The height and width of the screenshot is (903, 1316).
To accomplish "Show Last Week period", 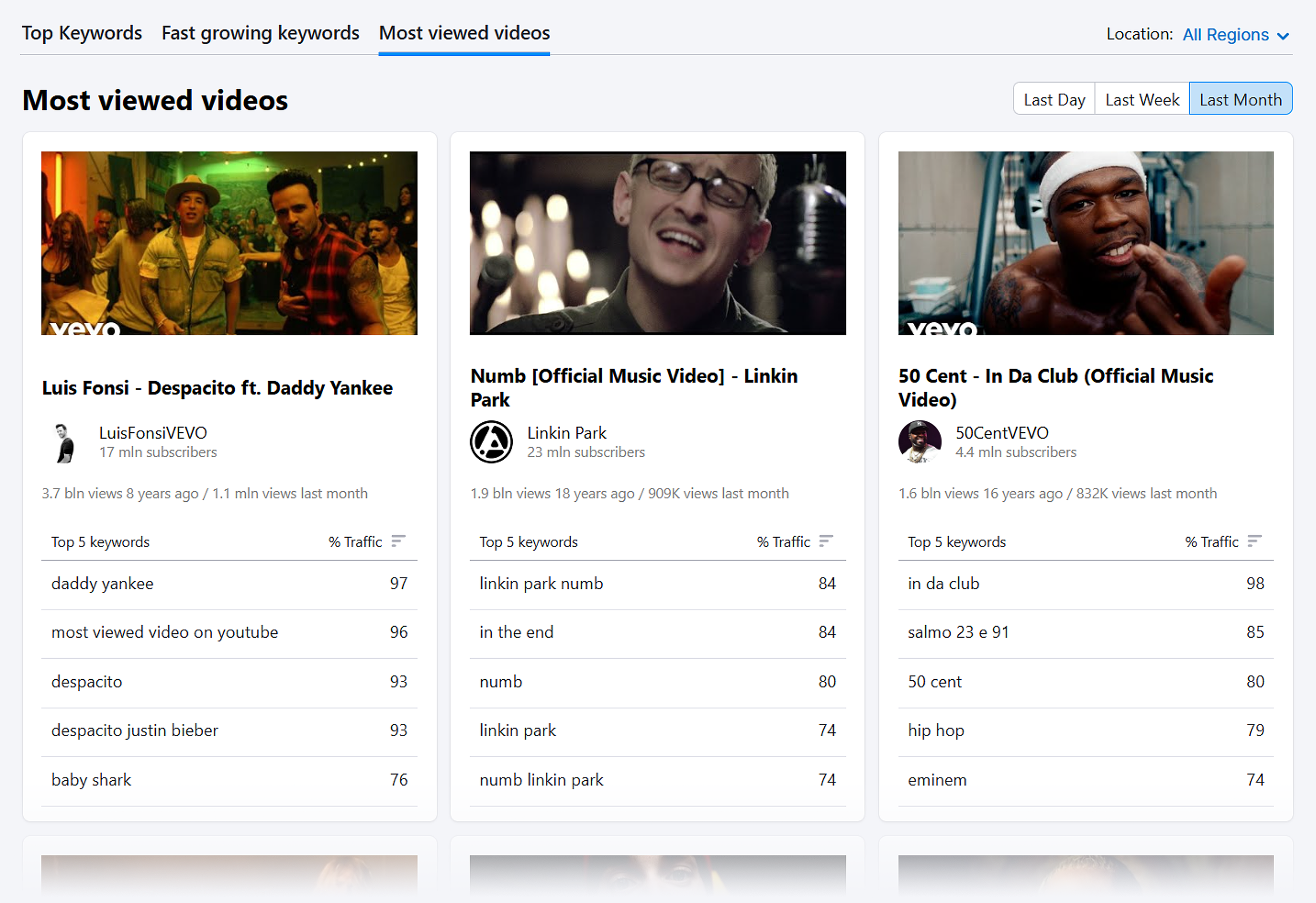I will (1142, 99).
